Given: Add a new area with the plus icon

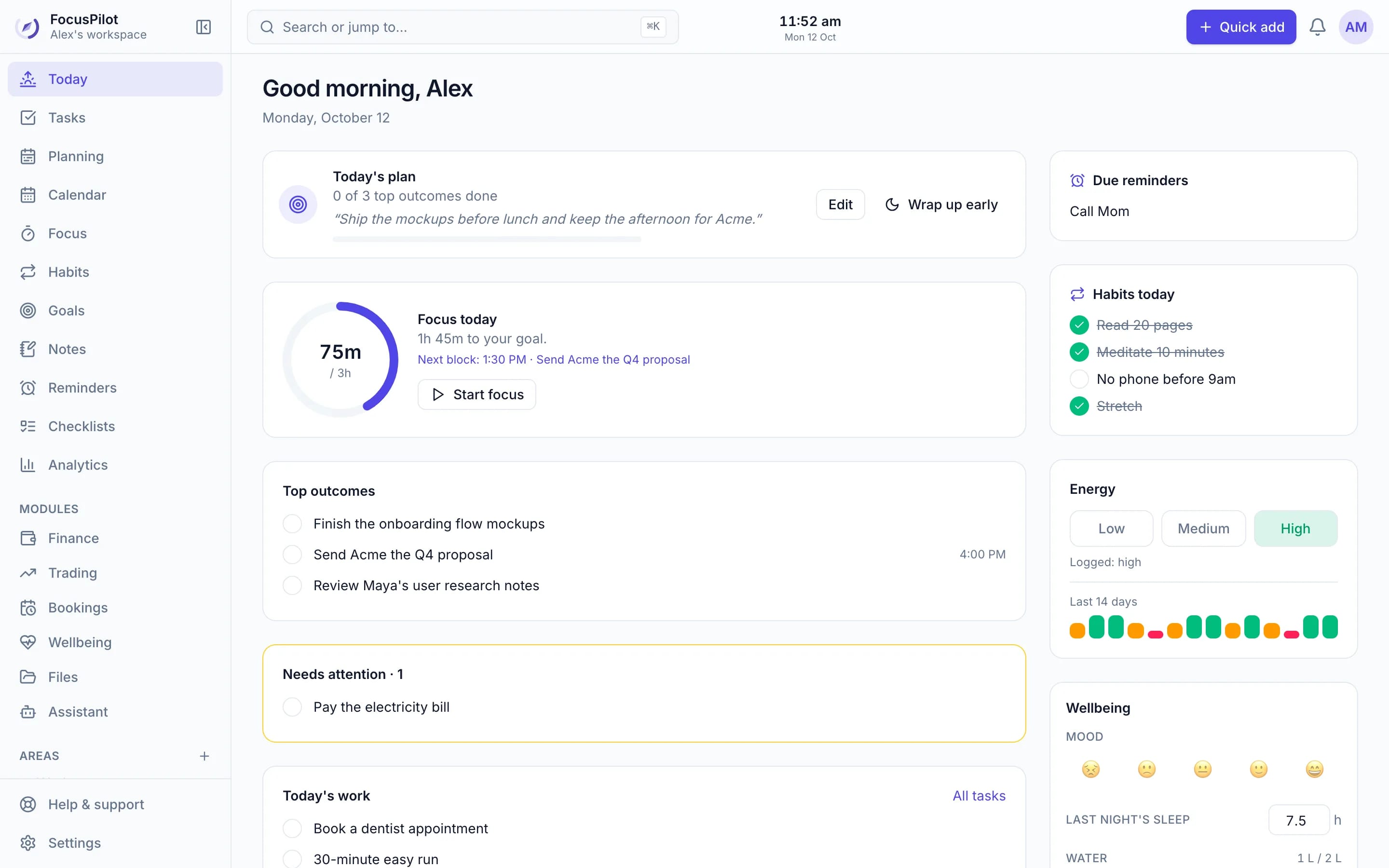Looking at the screenshot, I should 204,756.
